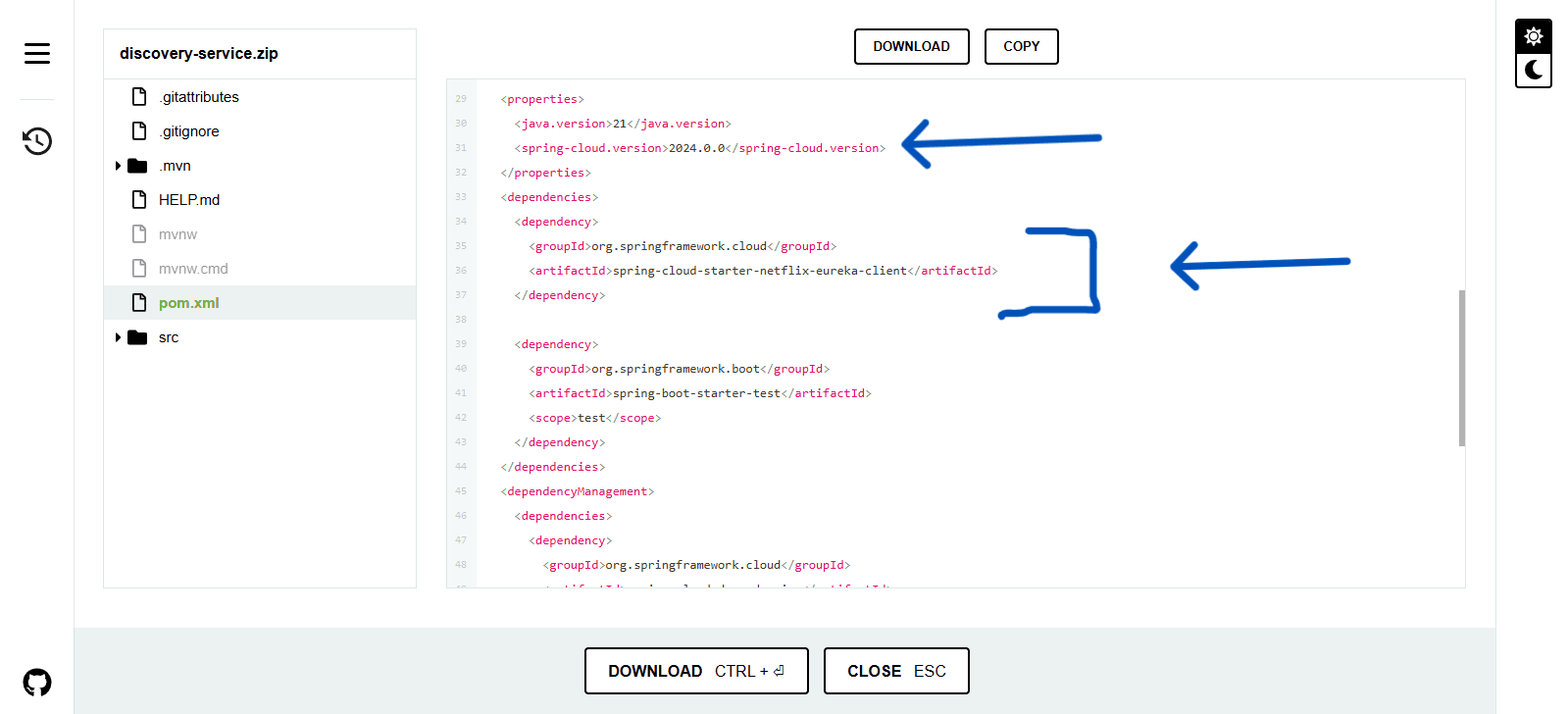Click the mvnw.cmd file icon
This screenshot has width=1568, height=714.
pos(139,268)
